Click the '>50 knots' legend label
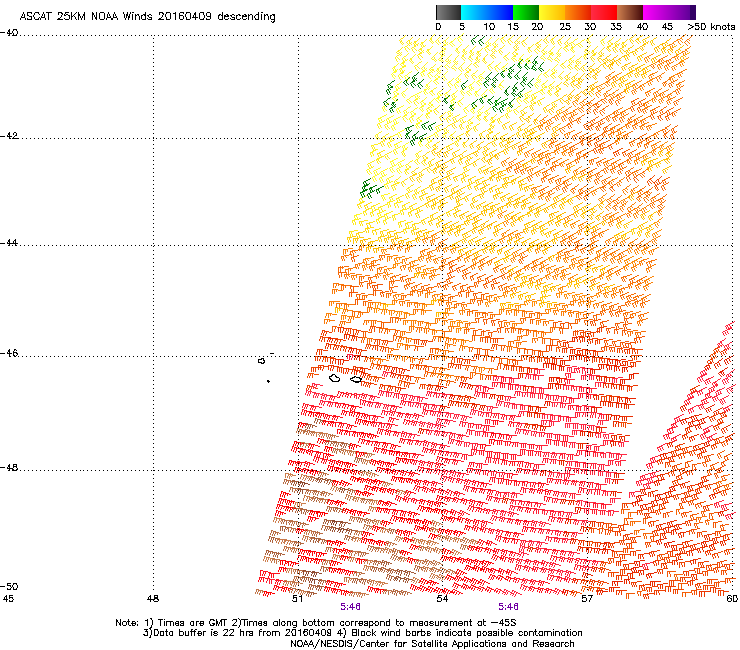 click(x=711, y=27)
